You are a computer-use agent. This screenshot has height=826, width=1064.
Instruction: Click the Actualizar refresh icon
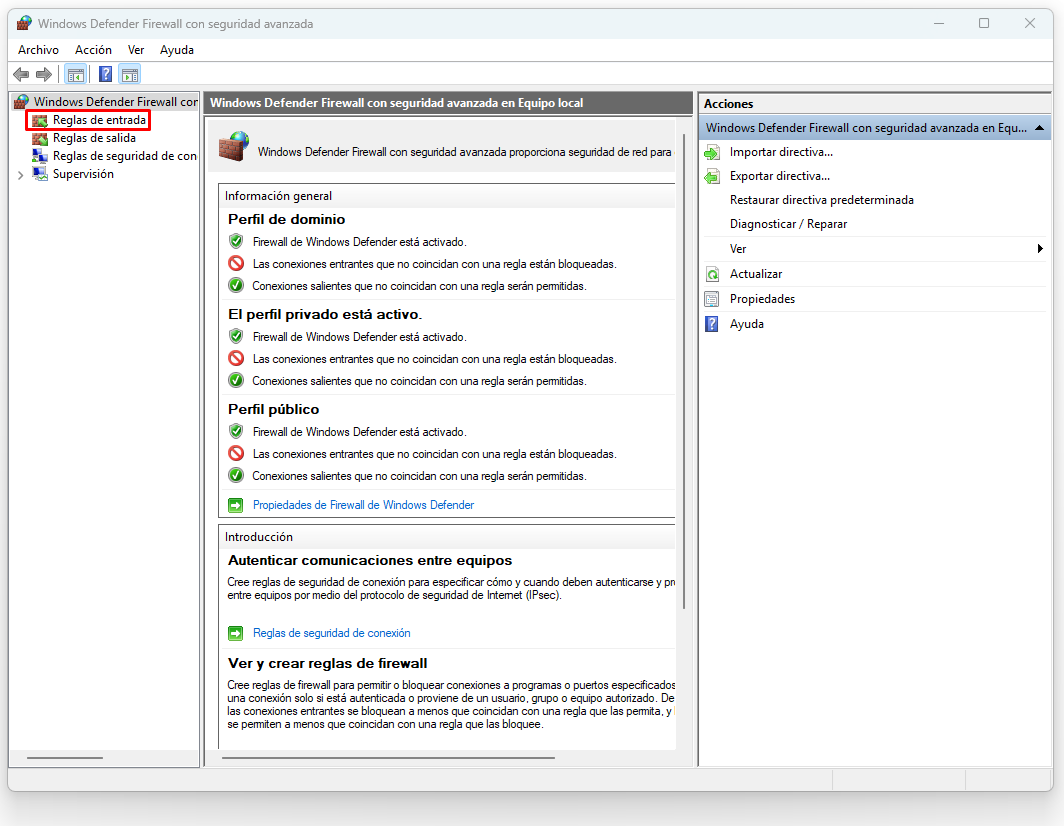712,274
